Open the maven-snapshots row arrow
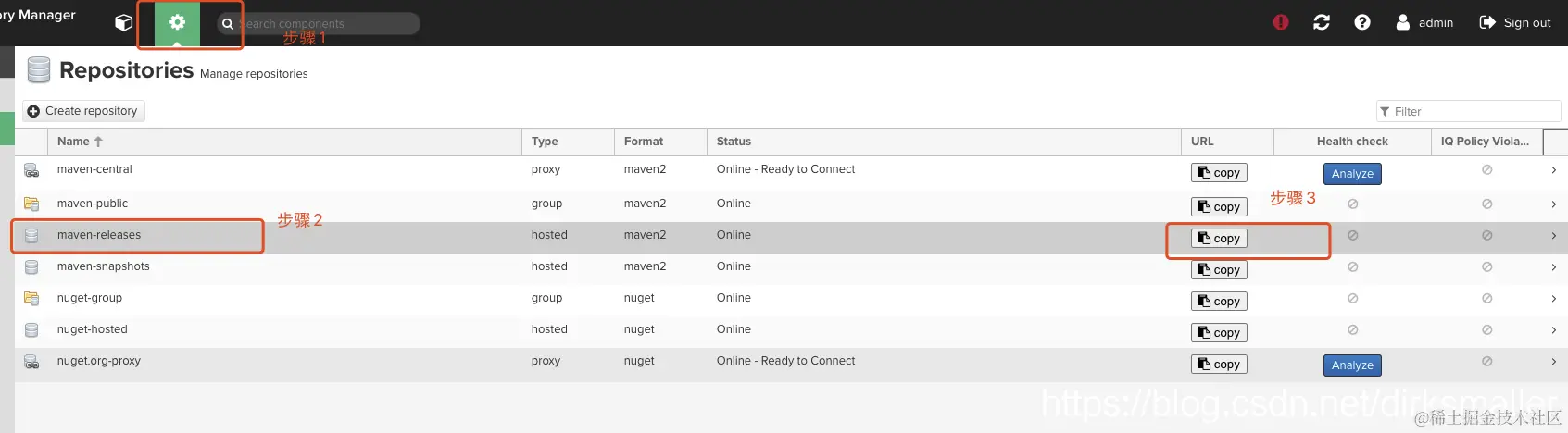1568x433 pixels. click(1553, 267)
